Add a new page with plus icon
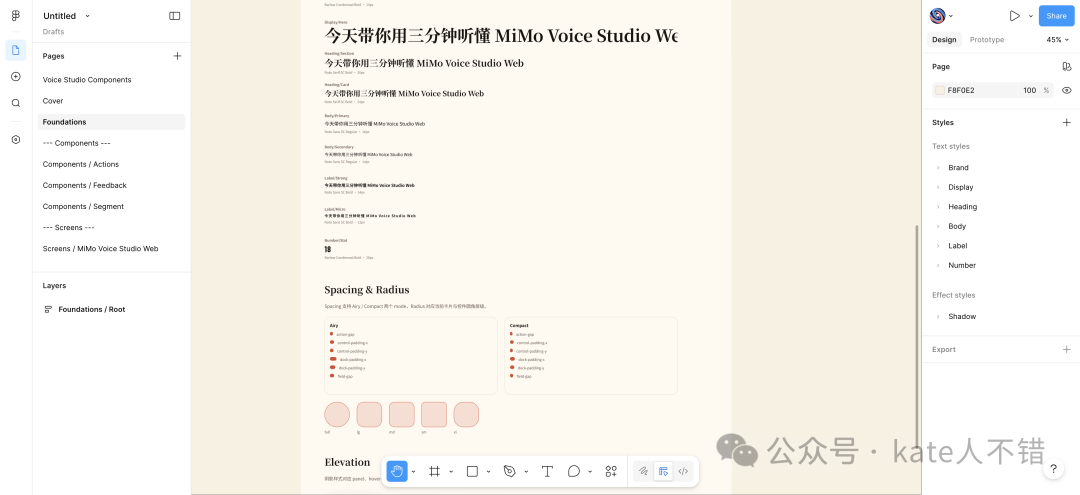 (177, 56)
